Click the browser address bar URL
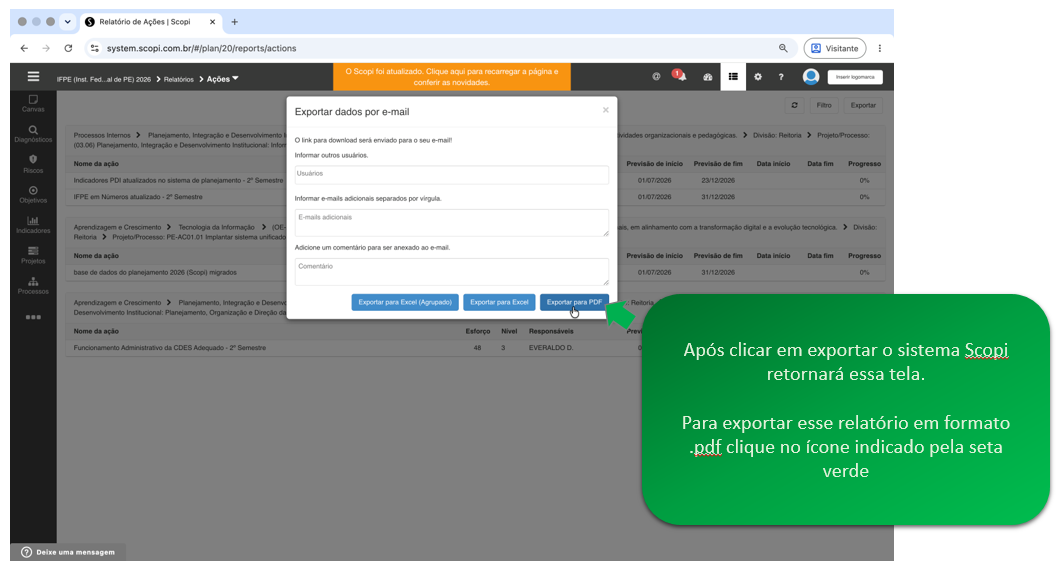 [201, 48]
